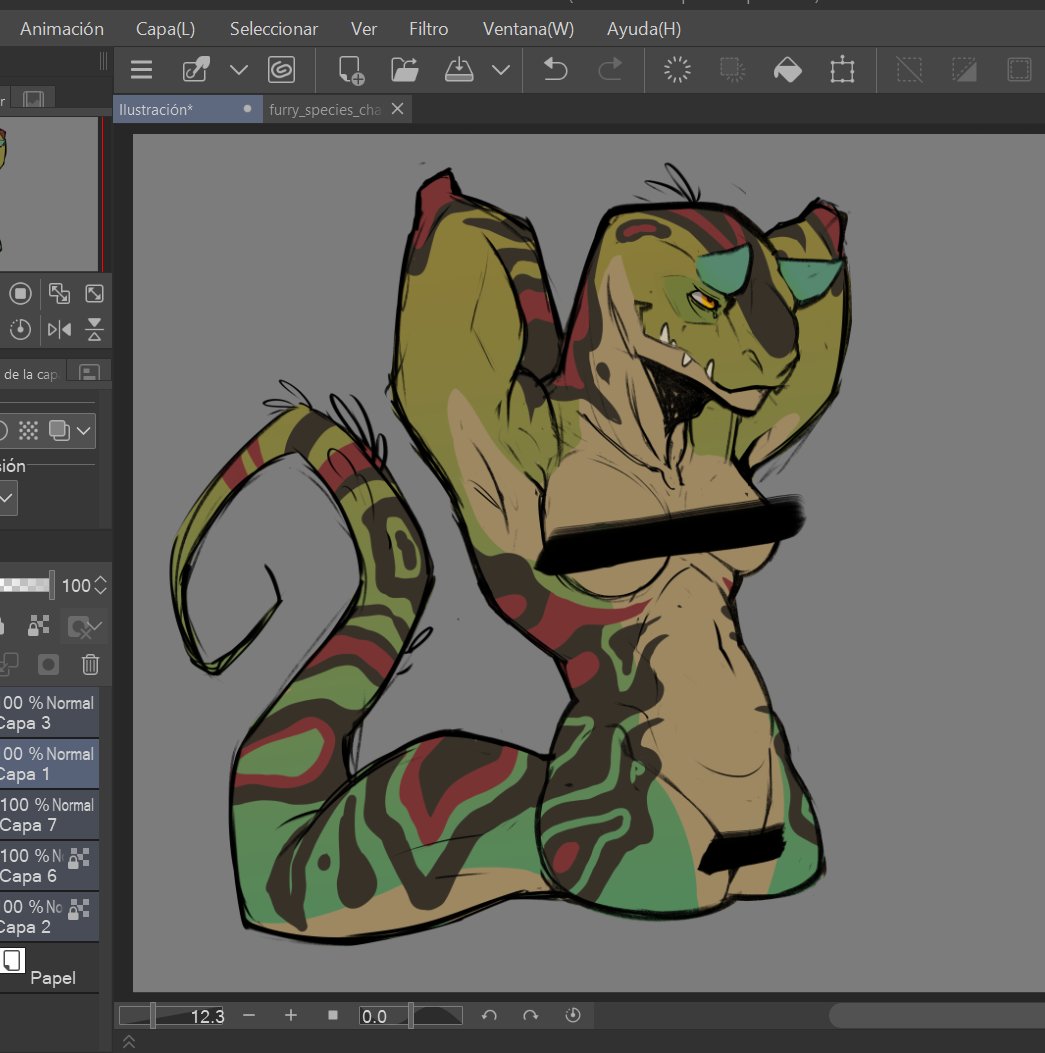Image resolution: width=1045 pixels, height=1053 pixels.
Task: Click the transform frame icon in the toolbar
Action: tap(841, 69)
